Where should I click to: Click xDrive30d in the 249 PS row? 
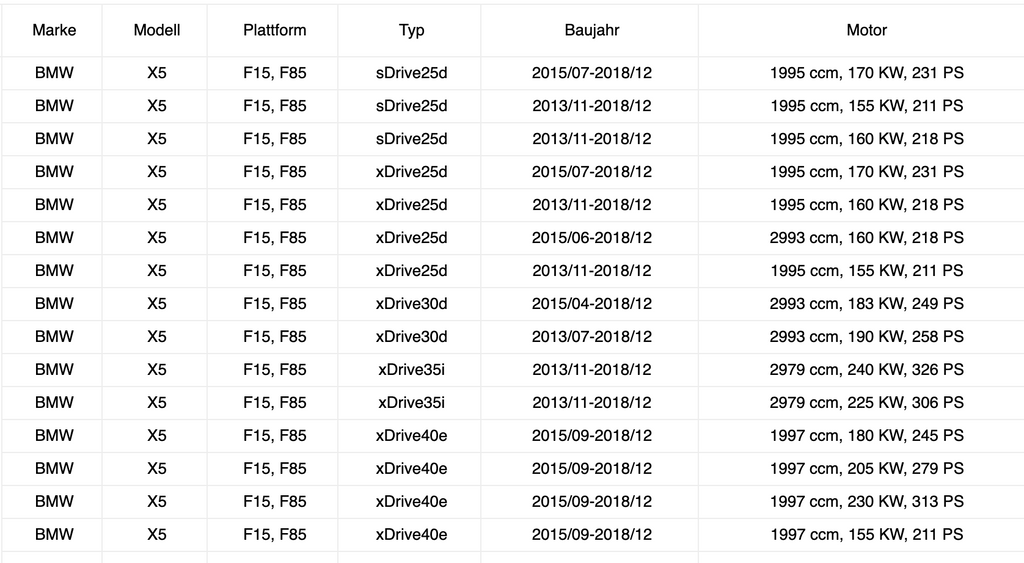coord(411,303)
